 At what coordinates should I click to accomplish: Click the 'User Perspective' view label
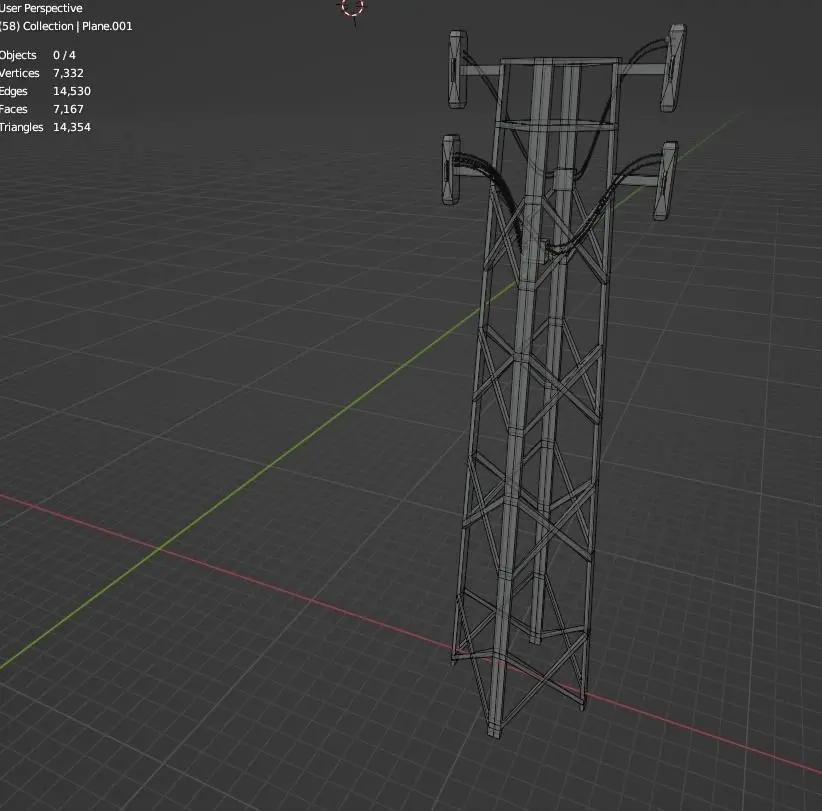coord(41,8)
